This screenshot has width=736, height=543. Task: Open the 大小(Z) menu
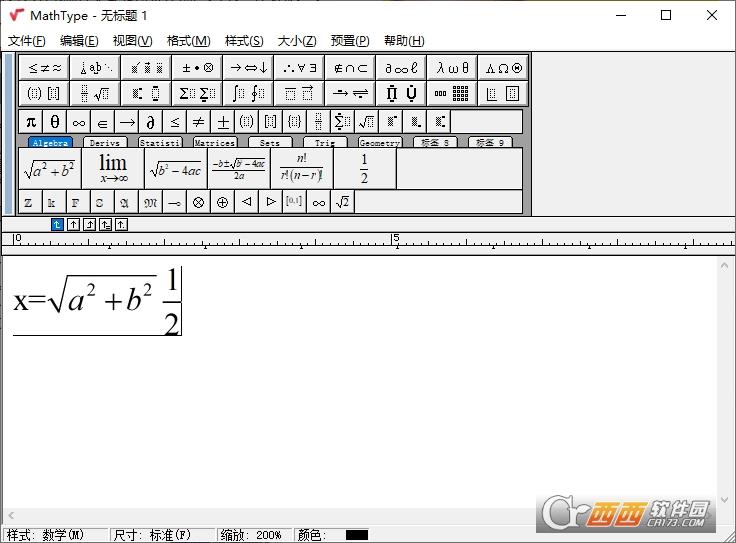[297, 41]
